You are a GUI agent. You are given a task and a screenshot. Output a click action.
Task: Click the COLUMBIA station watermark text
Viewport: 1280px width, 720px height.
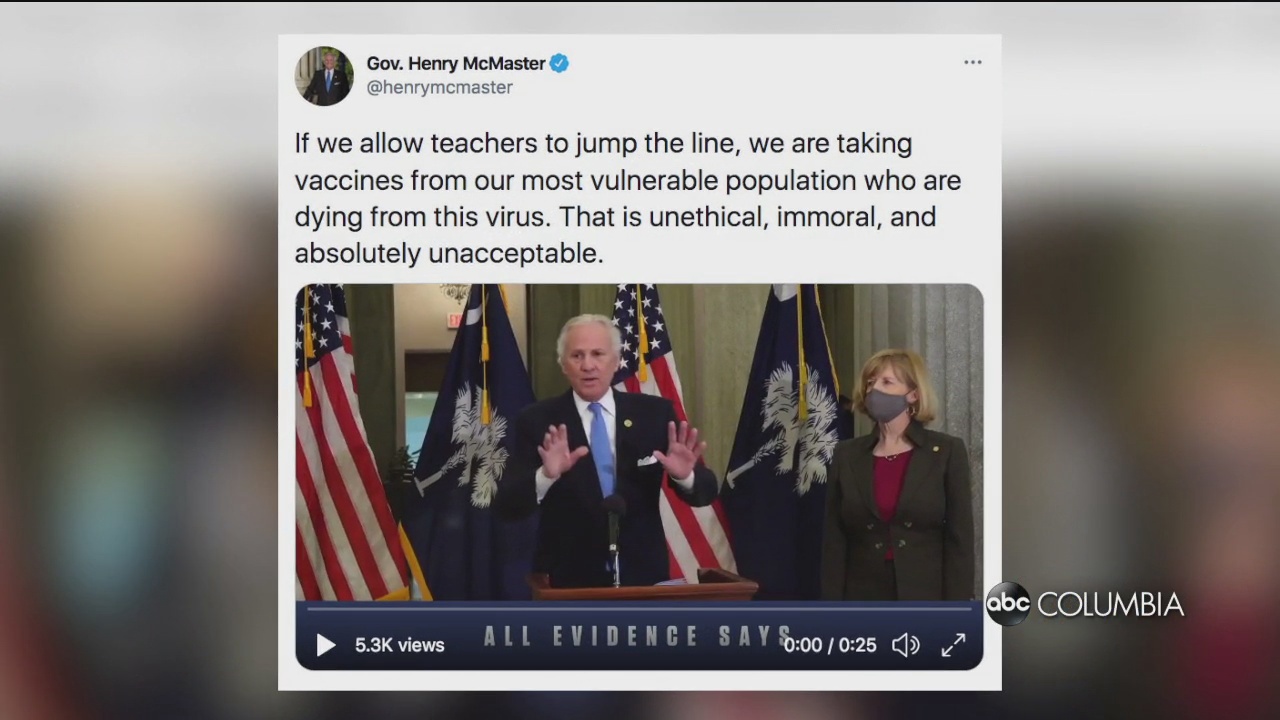[x=1110, y=605]
